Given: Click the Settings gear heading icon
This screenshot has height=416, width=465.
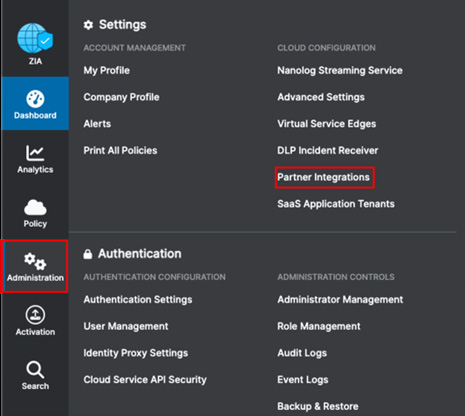Looking at the screenshot, I should [x=88, y=25].
